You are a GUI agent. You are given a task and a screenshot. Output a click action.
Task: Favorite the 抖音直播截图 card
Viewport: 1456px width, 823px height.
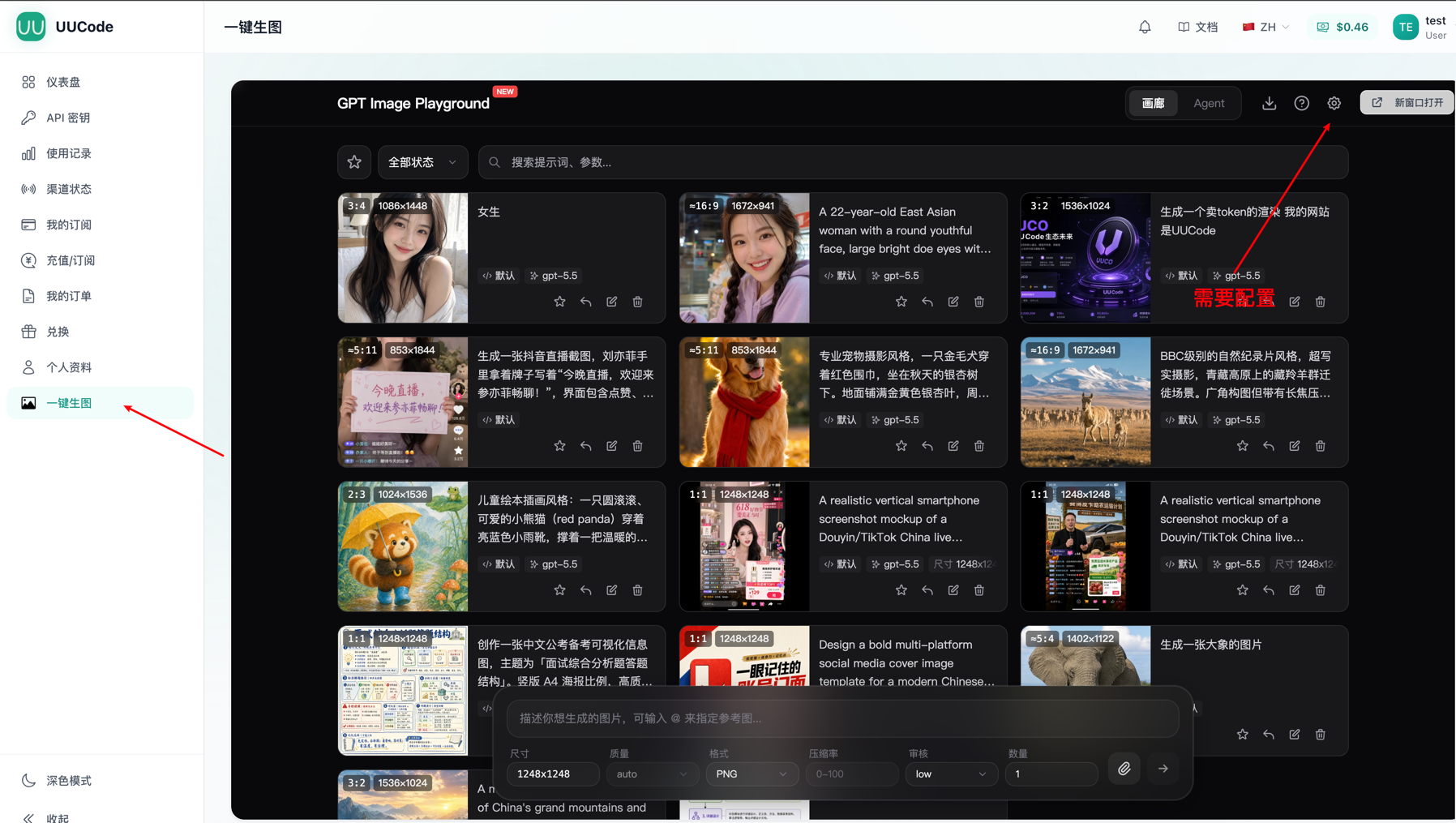(x=559, y=446)
